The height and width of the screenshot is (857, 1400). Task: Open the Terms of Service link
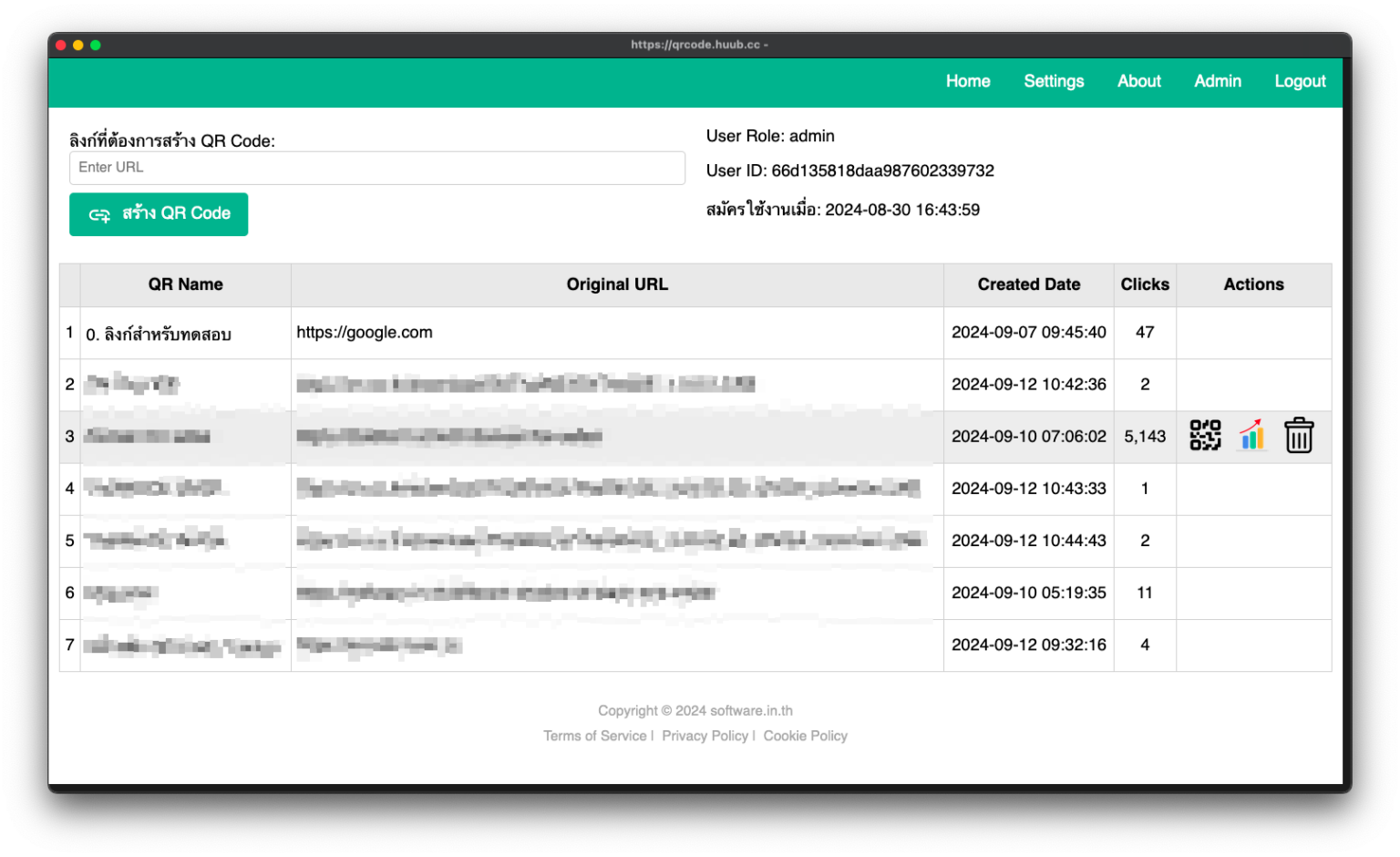tap(594, 736)
